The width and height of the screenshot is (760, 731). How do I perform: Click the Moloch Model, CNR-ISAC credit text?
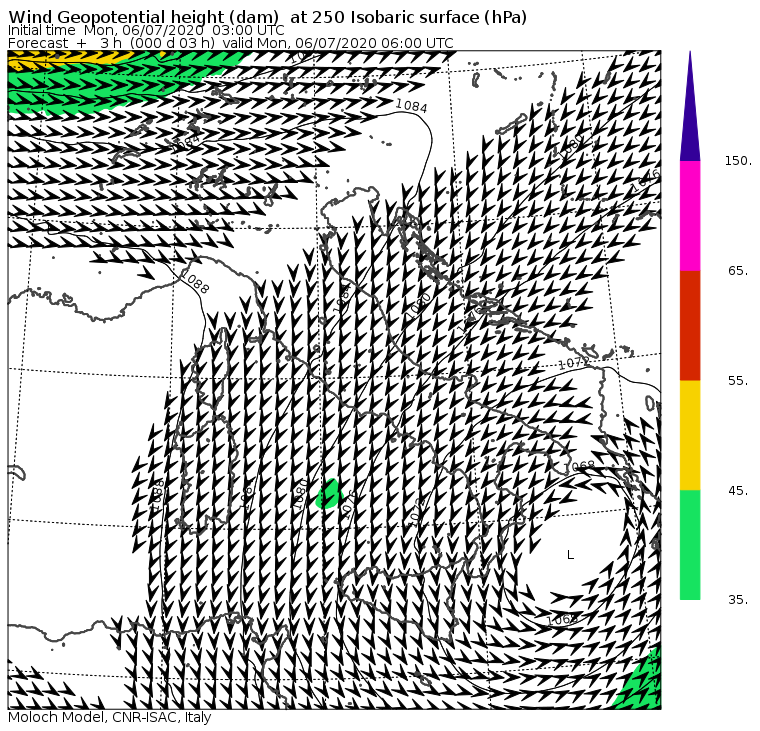pyautogui.click(x=110, y=717)
